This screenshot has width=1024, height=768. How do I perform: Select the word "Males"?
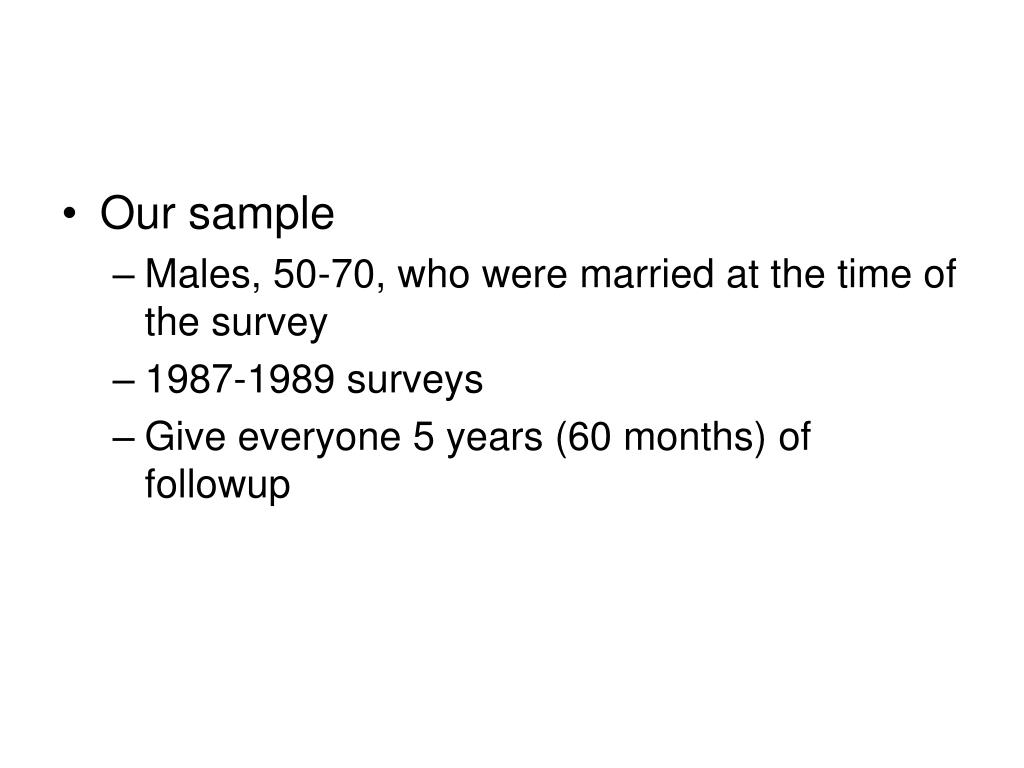198,274
